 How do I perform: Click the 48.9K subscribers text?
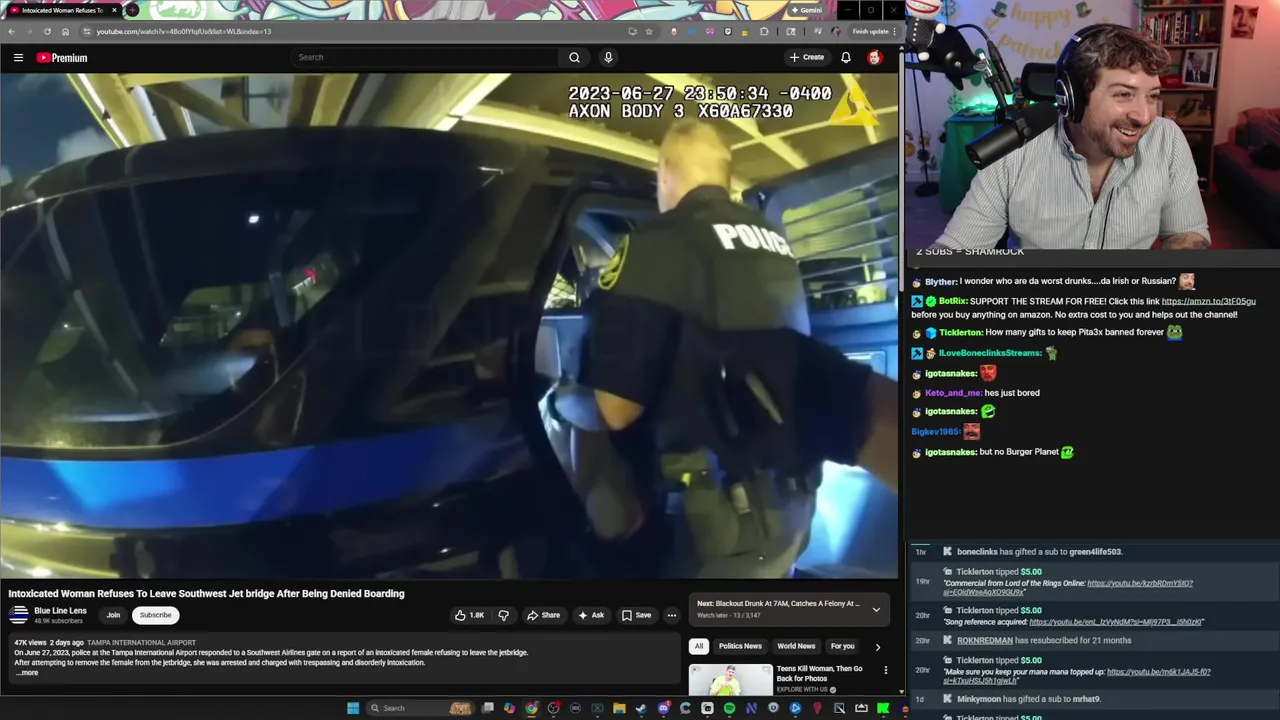coord(58,621)
